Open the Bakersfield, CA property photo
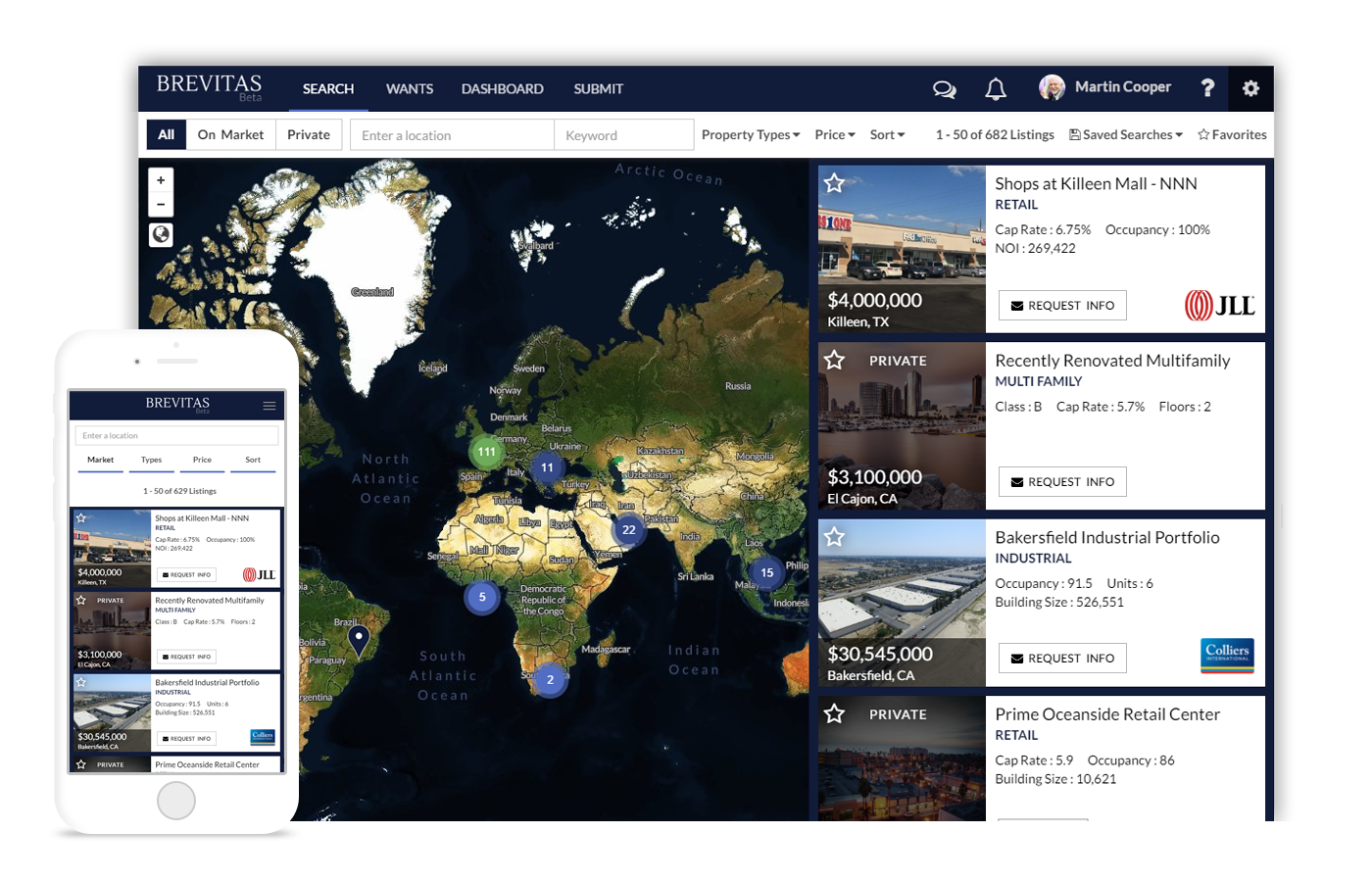The height and width of the screenshot is (882, 1372). (902, 603)
